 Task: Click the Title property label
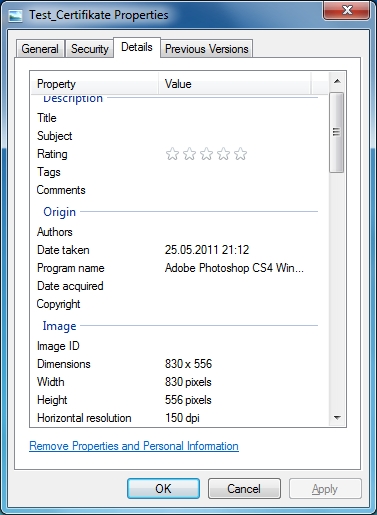pos(47,118)
